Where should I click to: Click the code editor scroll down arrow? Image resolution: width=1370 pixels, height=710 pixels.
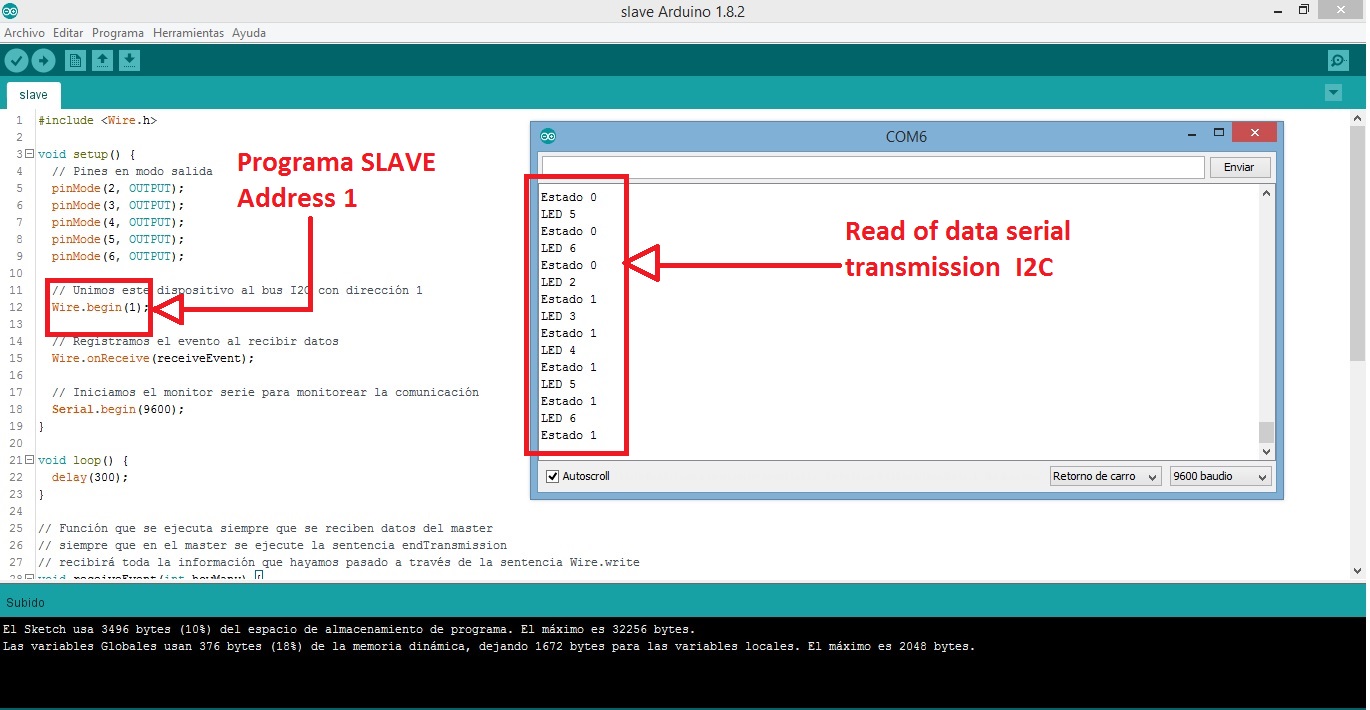tap(1358, 570)
